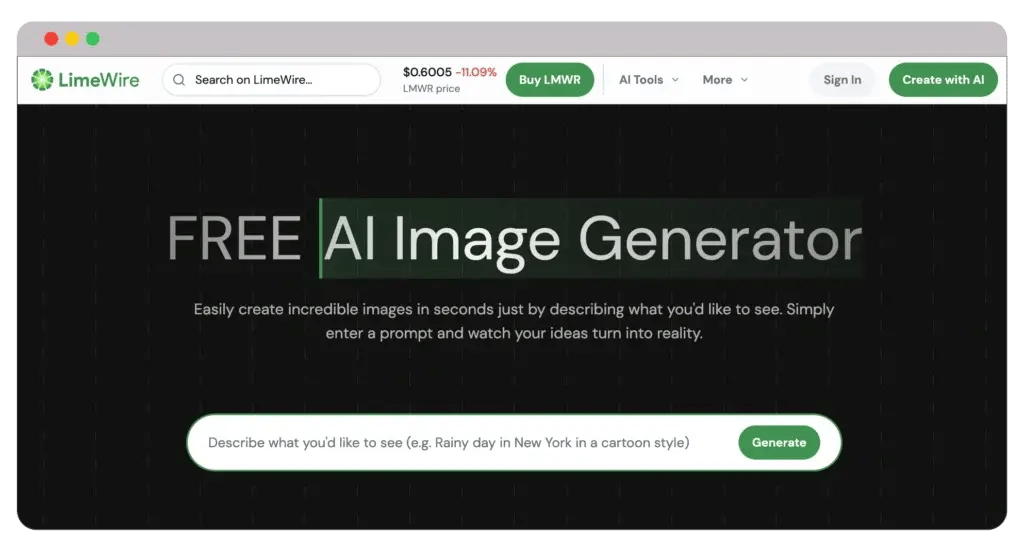Open the More menu
The width and height of the screenshot is (1024, 540).
pos(717,80)
